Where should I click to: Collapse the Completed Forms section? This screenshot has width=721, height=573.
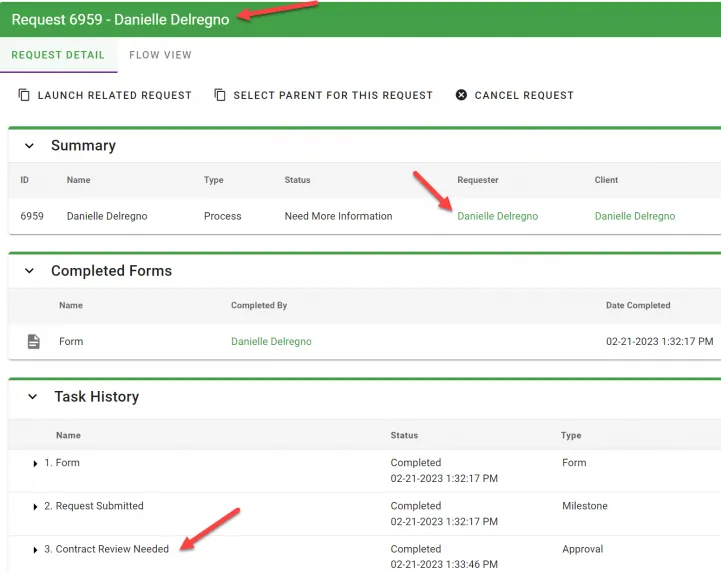(x=29, y=271)
